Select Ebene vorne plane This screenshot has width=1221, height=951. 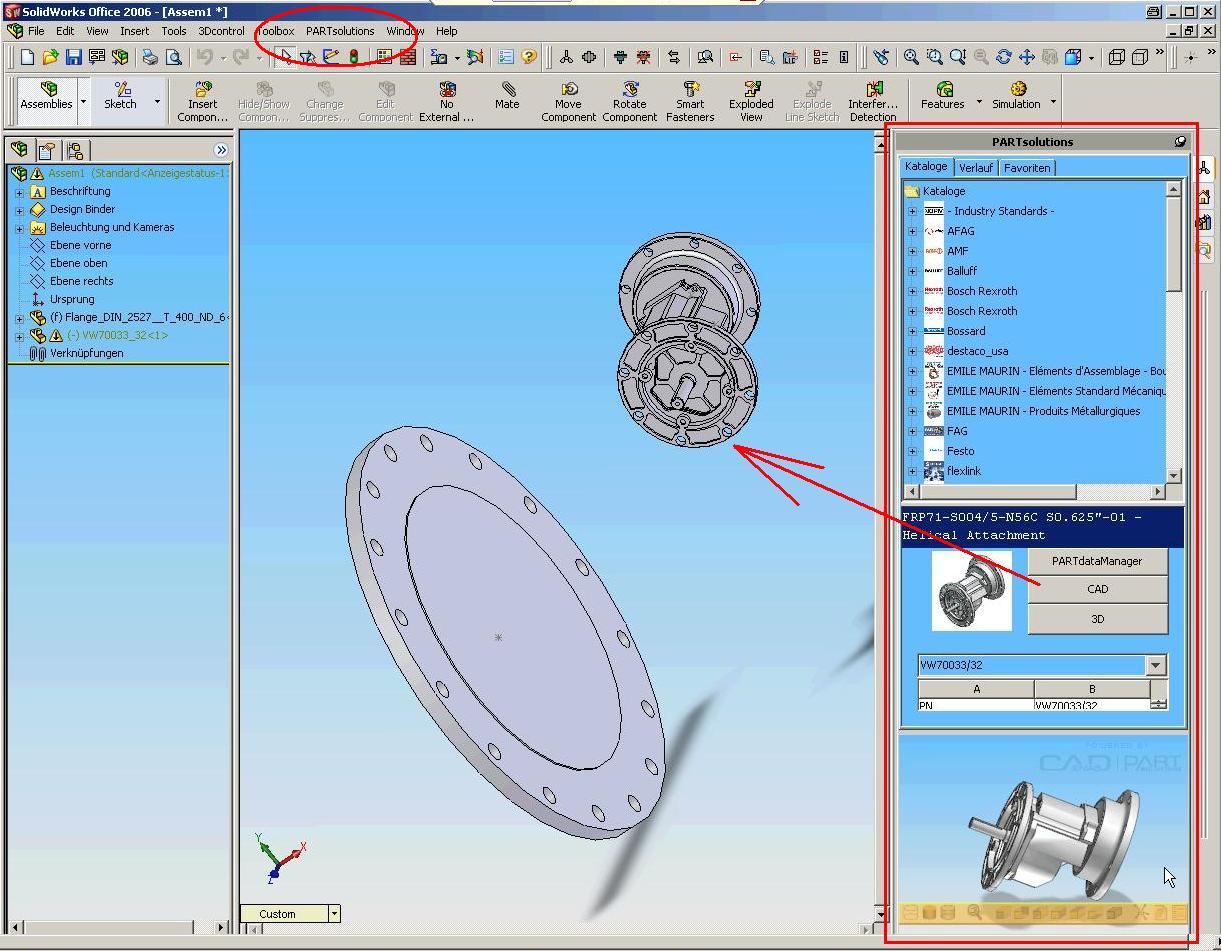click(80, 245)
